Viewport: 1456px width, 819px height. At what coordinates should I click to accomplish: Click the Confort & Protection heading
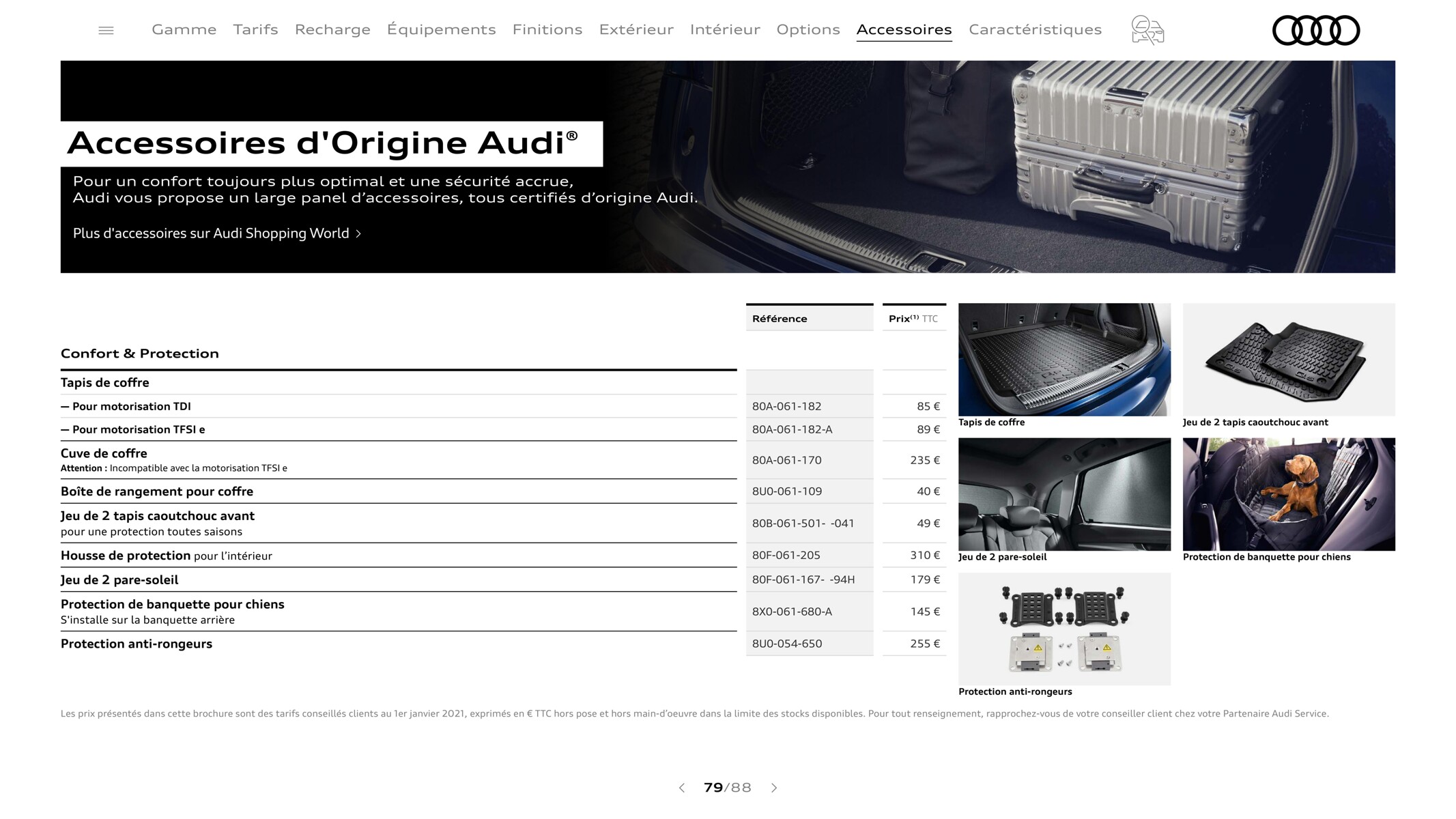140,354
